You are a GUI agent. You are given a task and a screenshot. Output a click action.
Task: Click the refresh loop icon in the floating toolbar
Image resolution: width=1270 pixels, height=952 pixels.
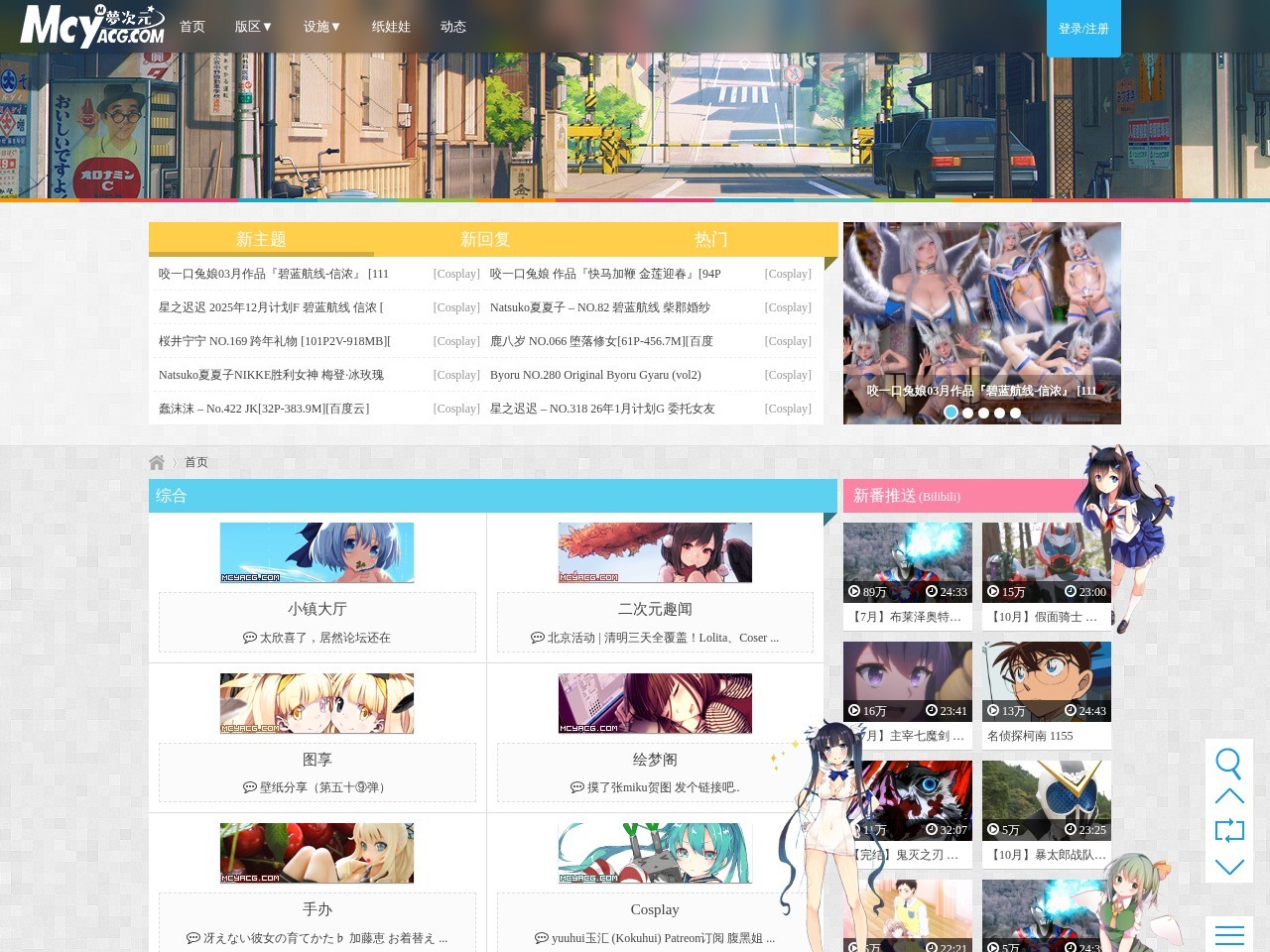pos(1229,830)
